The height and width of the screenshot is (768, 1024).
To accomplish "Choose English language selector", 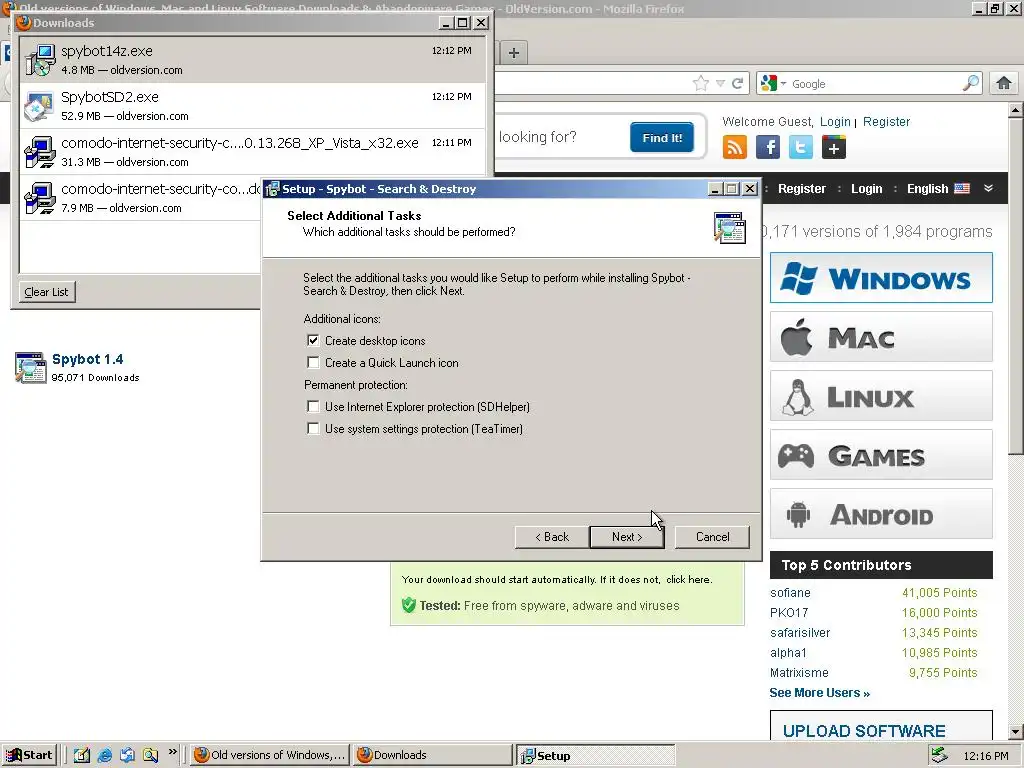I will 938,189.
